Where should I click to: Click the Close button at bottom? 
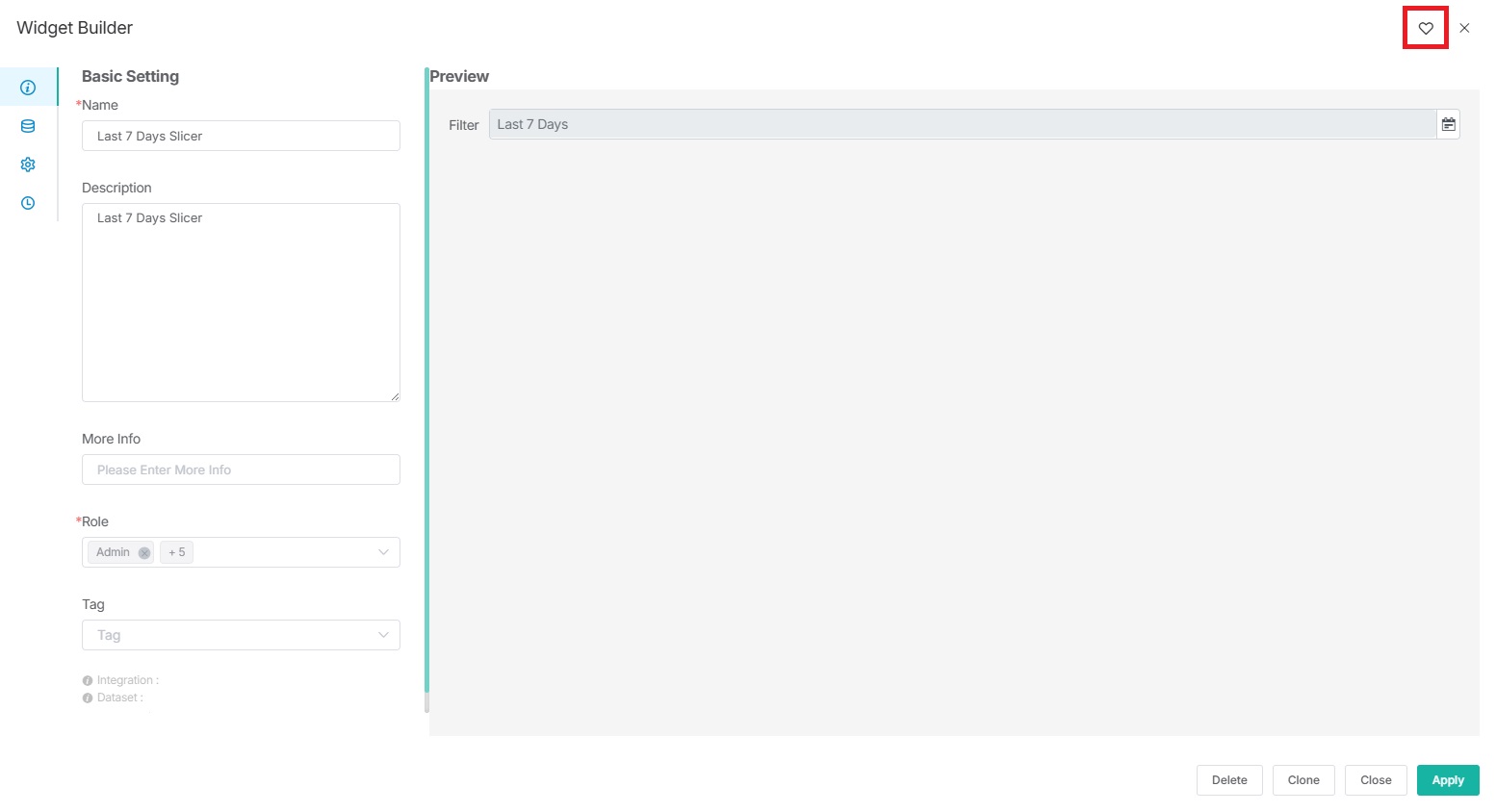coord(1375,780)
